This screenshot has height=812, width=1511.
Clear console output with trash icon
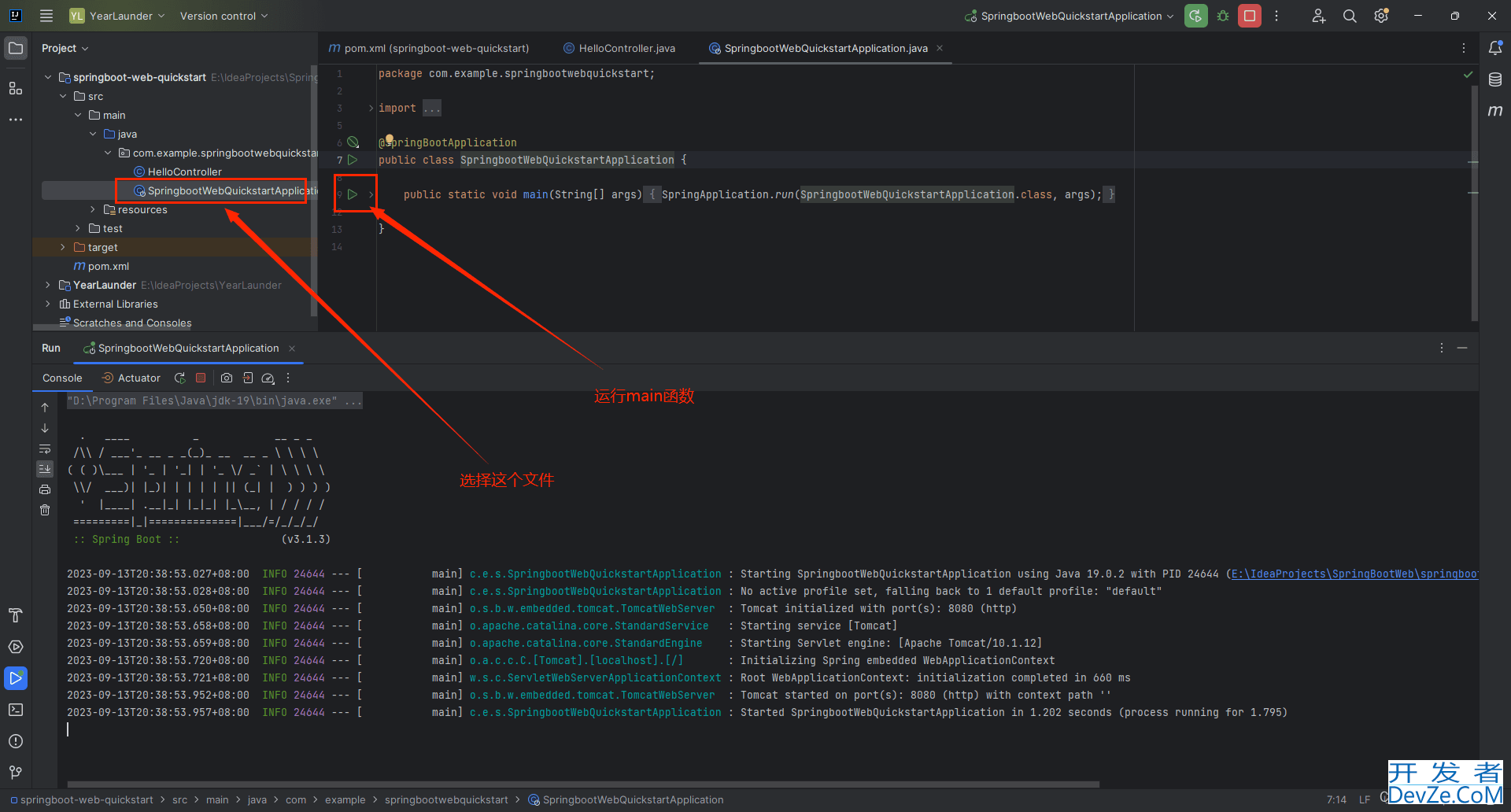[45, 510]
